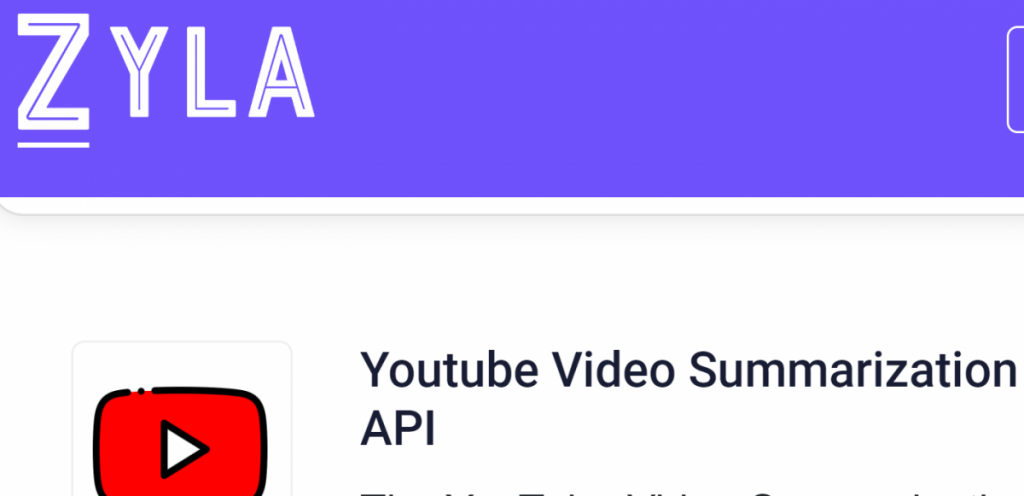Screen dimensions: 1024x496
Task: Click the word Summarization in the heading
Action: click(853, 369)
